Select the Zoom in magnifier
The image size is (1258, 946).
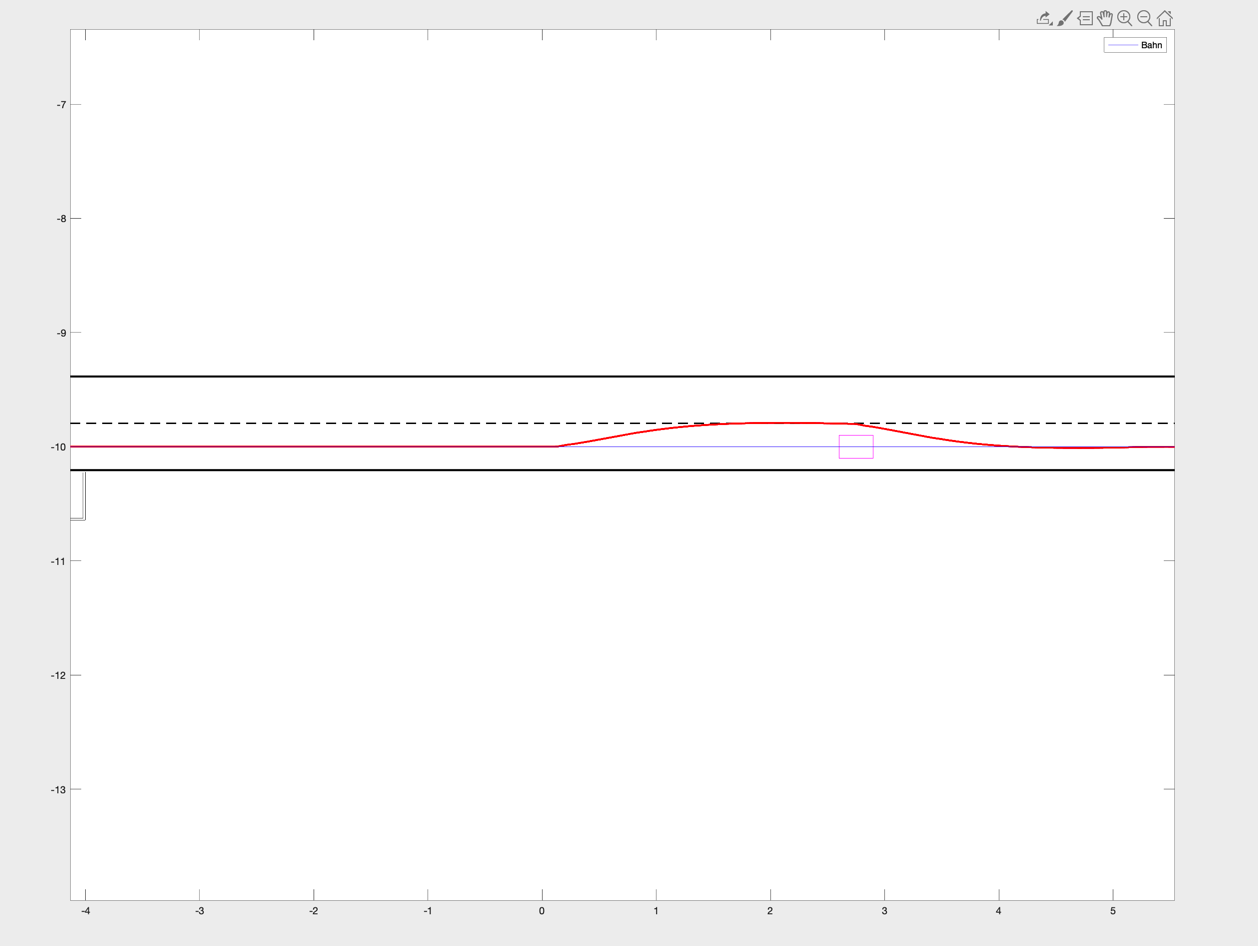point(1125,18)
